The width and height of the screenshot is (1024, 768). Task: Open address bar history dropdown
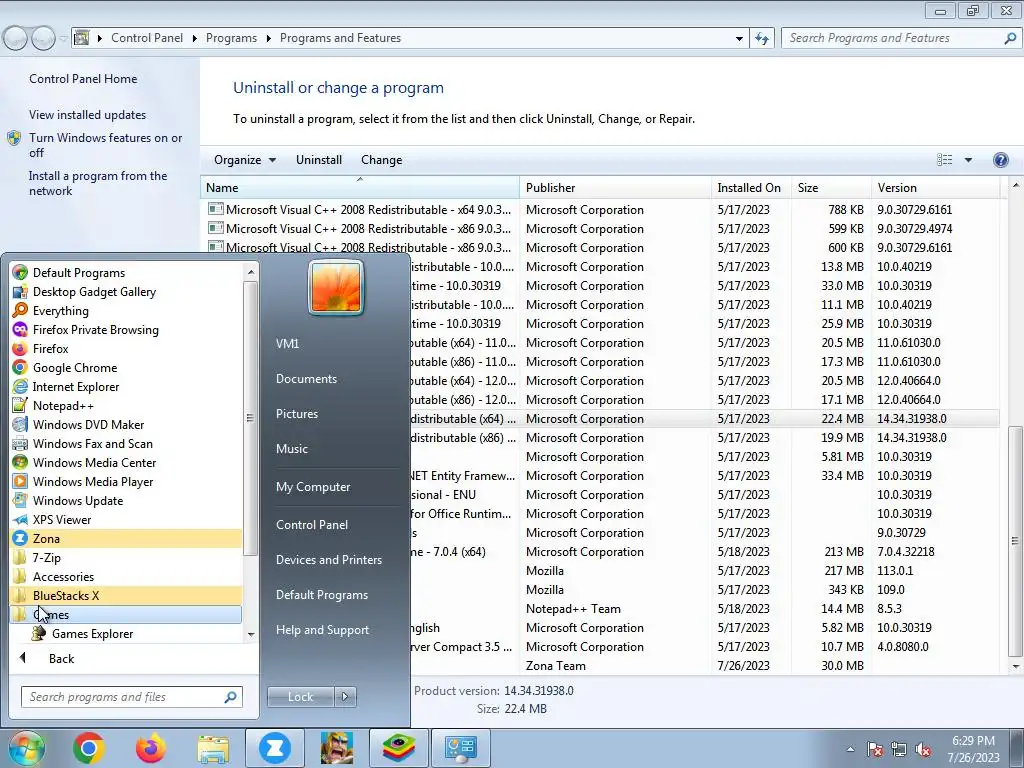[739, 39]
